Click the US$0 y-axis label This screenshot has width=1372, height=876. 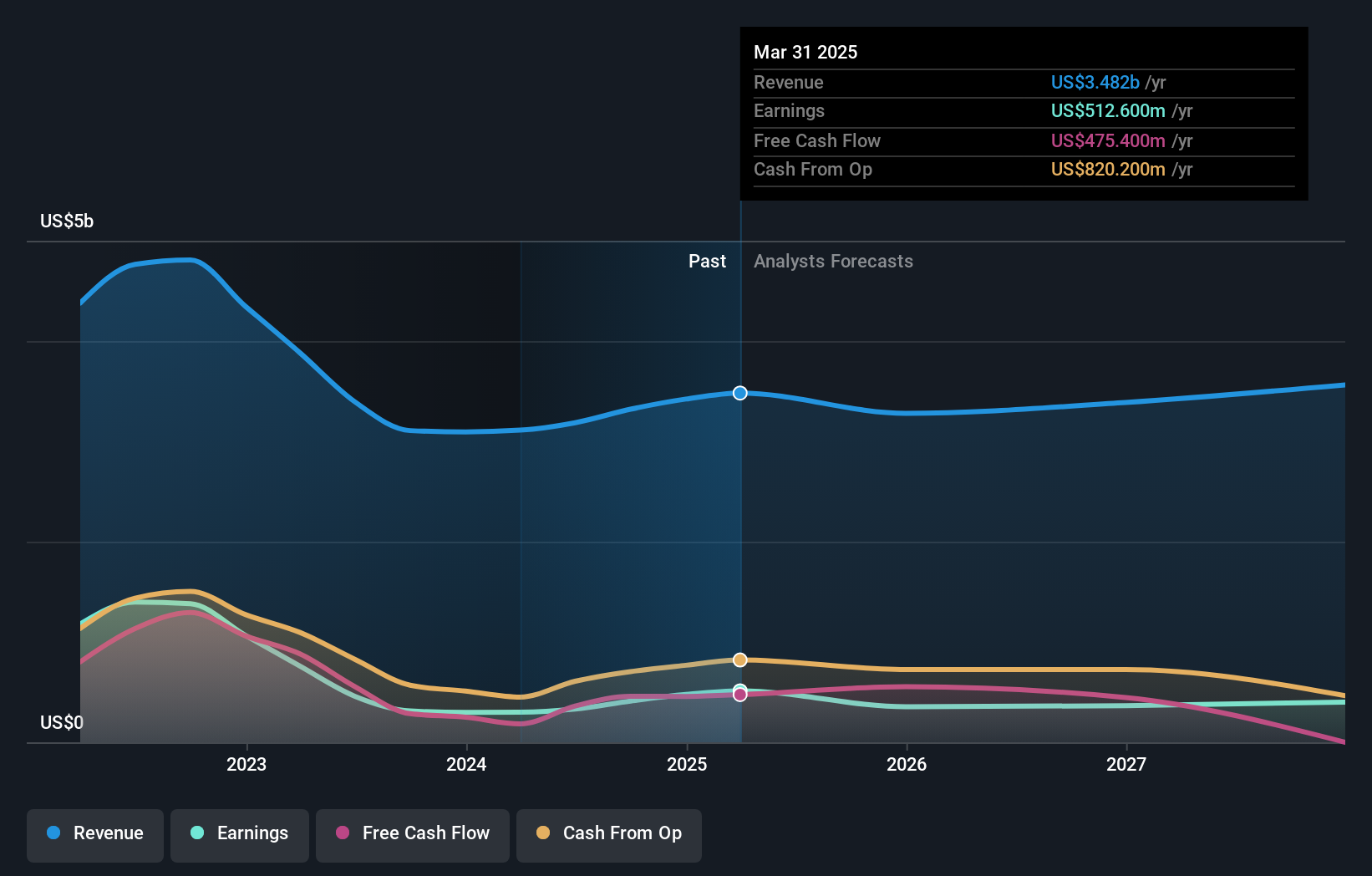[62, 722]
